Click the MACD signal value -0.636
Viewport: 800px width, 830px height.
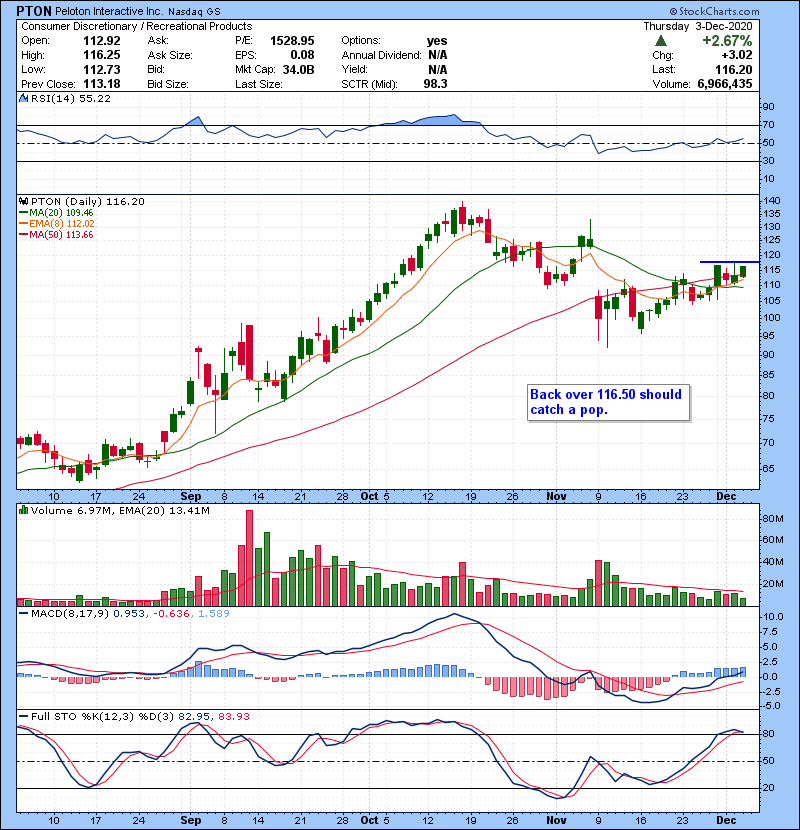[171, 614]
